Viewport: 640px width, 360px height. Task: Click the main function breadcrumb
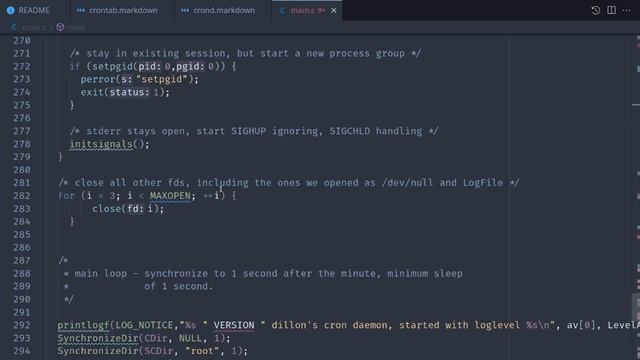76,27
